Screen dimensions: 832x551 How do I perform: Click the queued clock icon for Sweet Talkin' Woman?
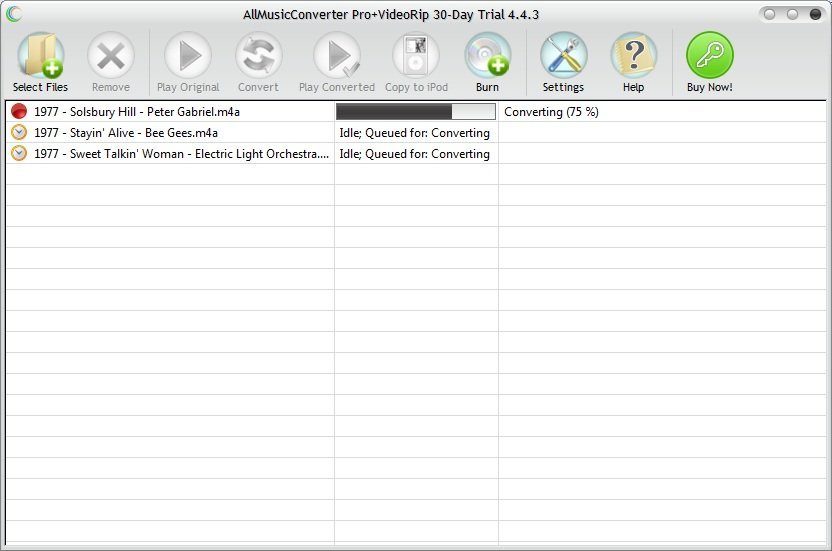click(19, 153)
